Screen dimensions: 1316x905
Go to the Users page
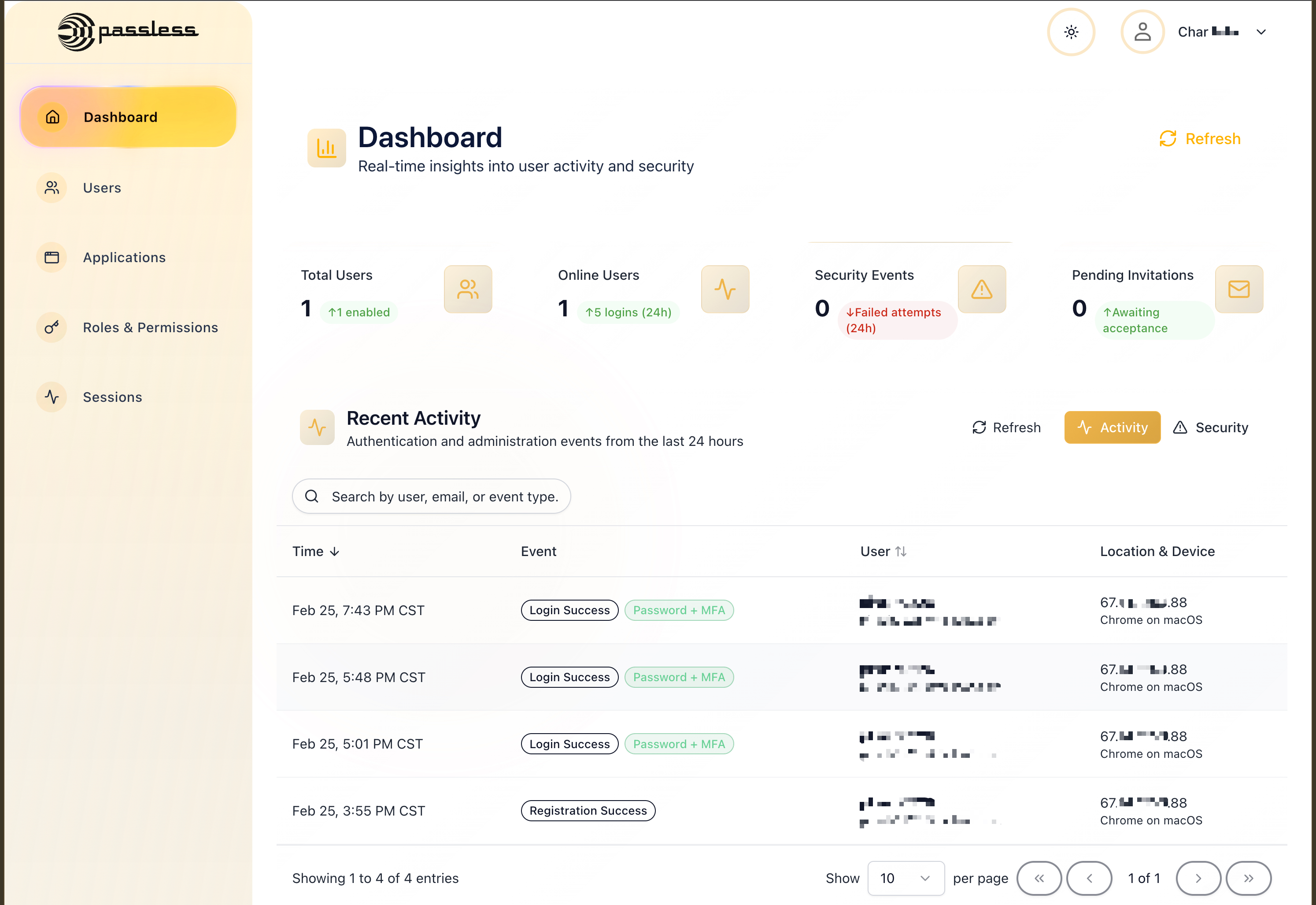(102, 188)
